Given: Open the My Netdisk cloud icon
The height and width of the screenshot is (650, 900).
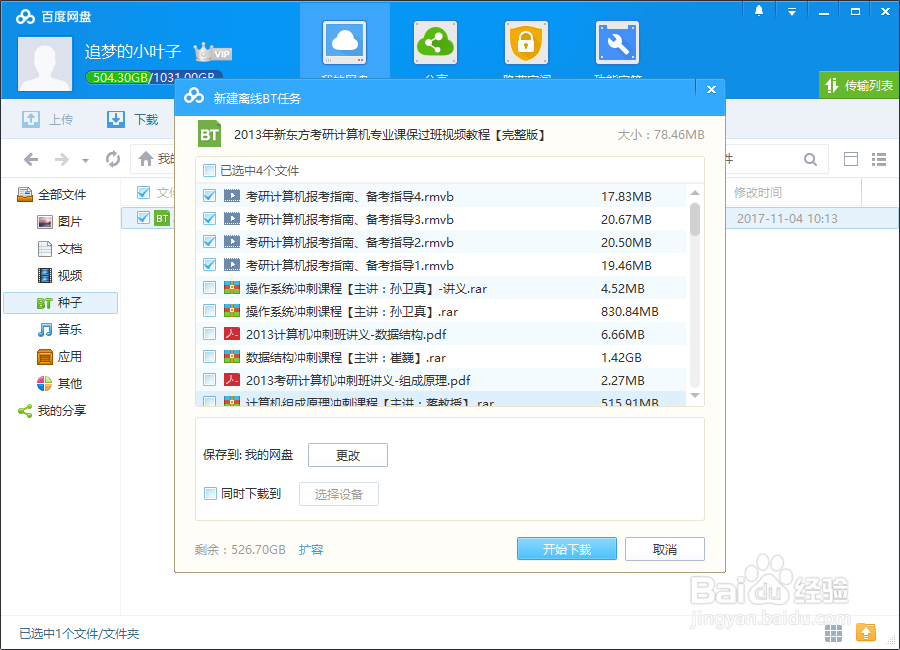Looking at the screenshot, I should (344, 43).
